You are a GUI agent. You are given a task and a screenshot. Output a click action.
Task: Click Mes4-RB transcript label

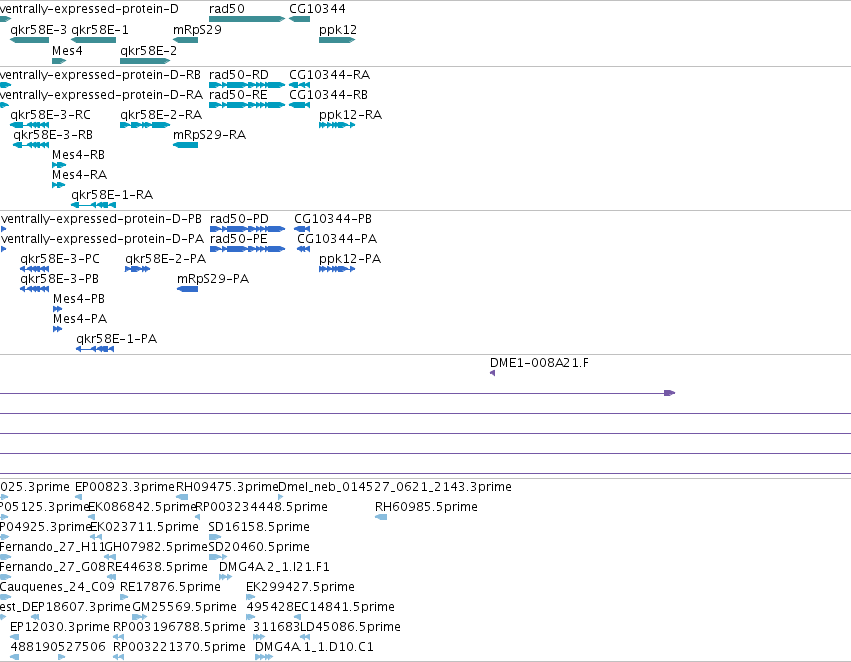78,155
